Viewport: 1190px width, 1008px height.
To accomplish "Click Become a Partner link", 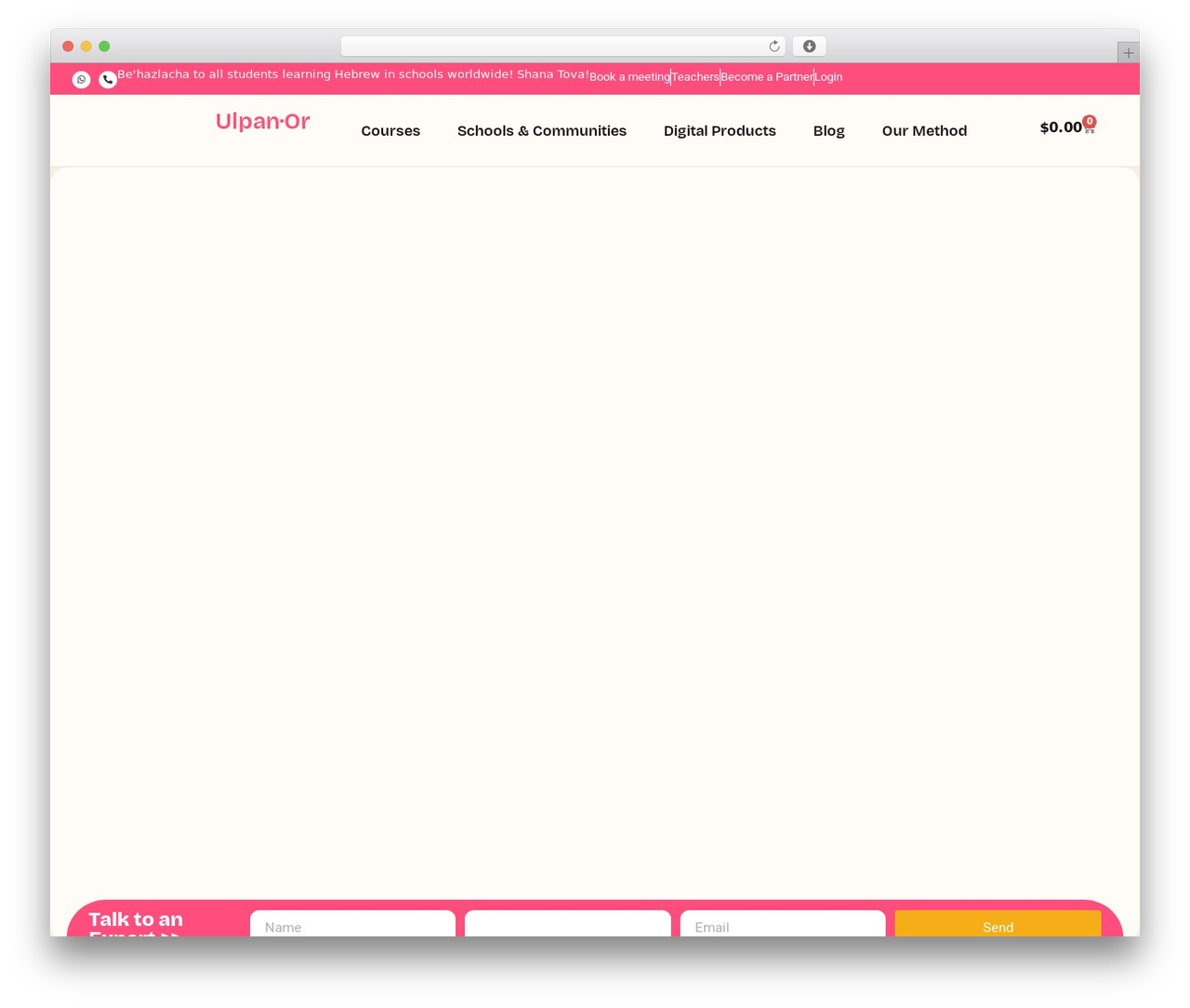I will click(x=767, y=77).
